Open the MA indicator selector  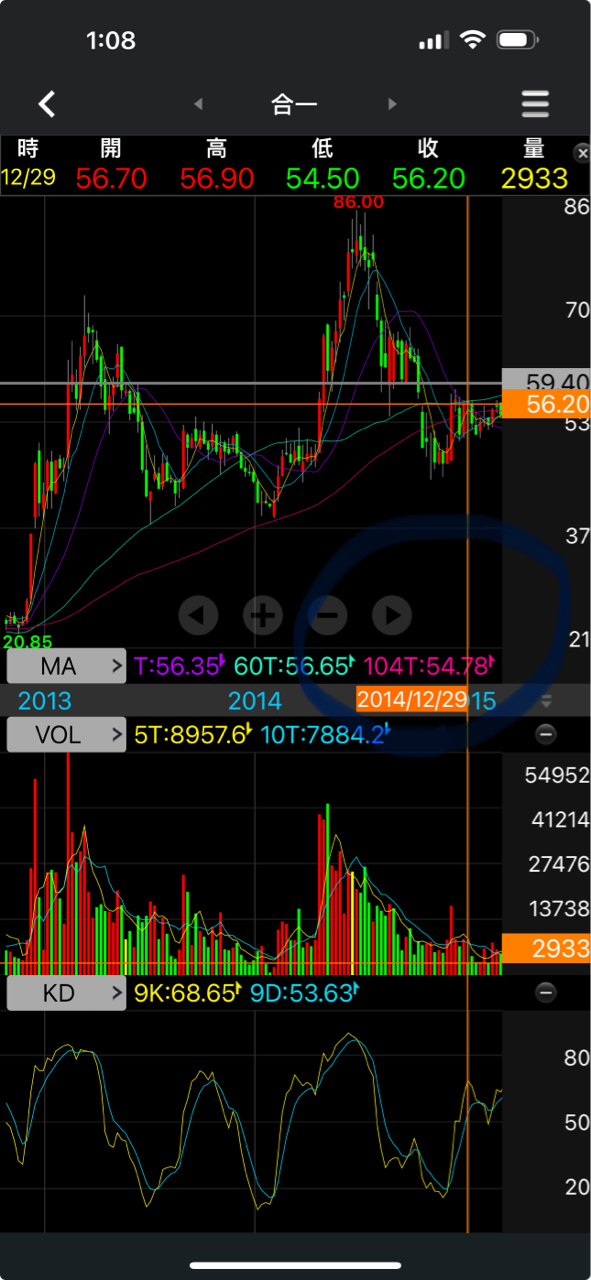[67, 666]
